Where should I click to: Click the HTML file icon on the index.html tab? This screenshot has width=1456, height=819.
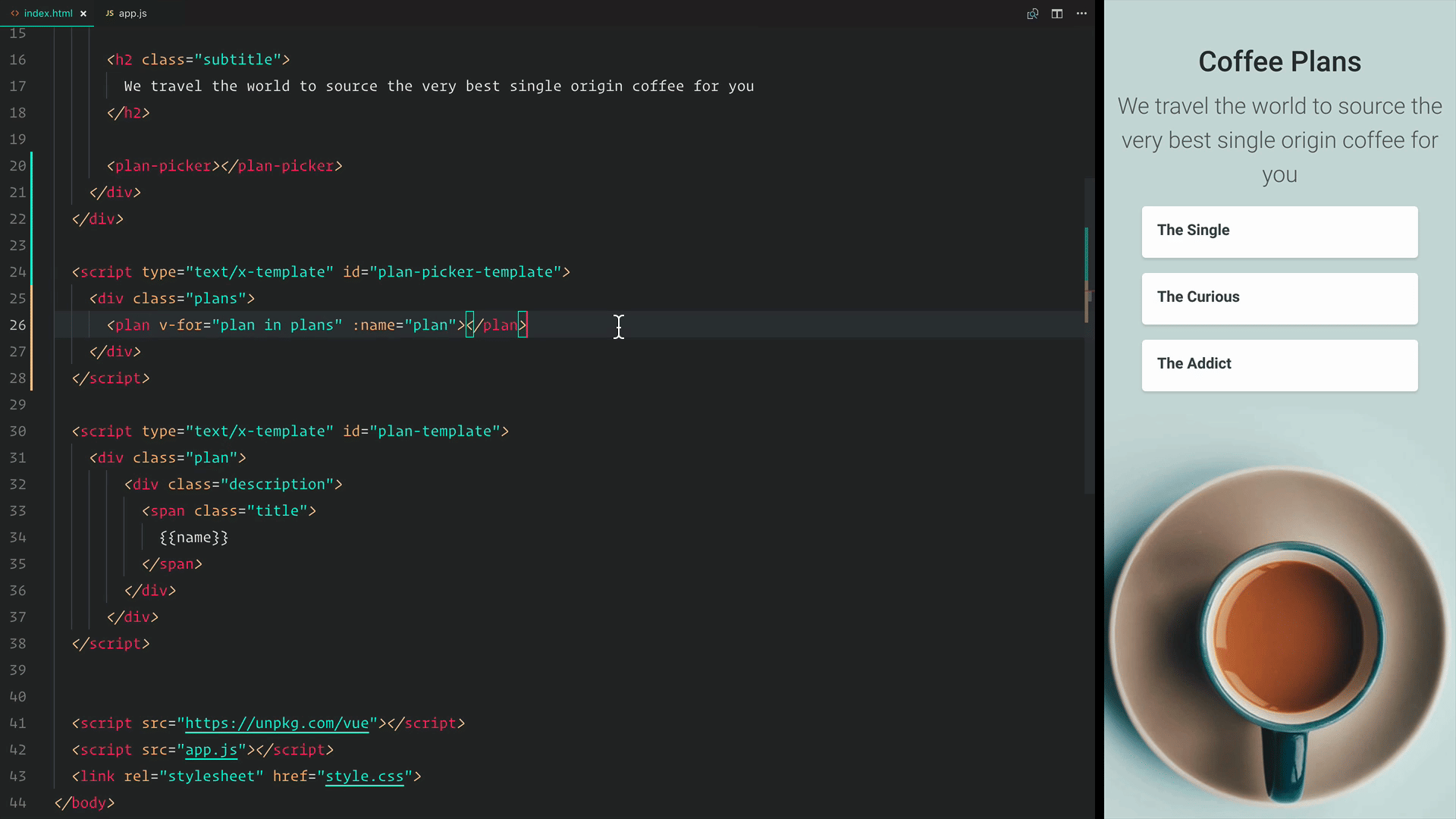pos(15,14)
